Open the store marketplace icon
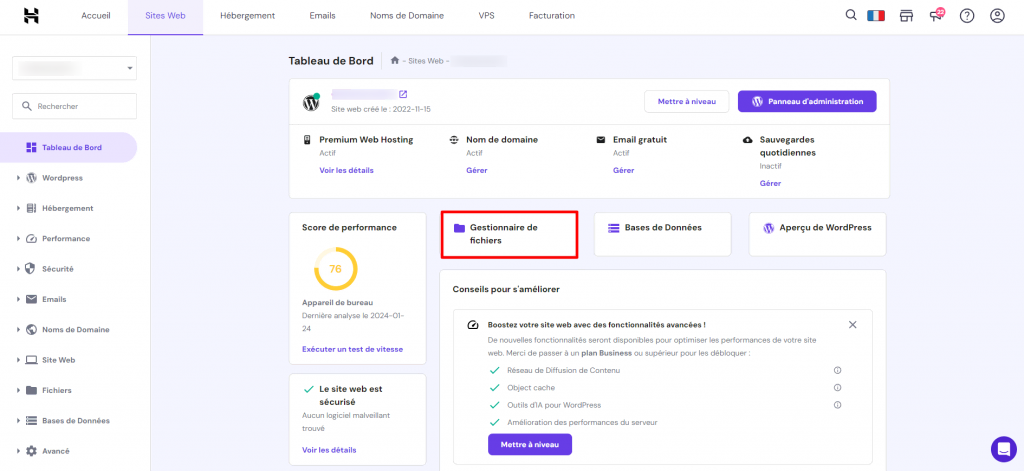The width and height of the screenshot is (1024, 471). pos(907,16)
